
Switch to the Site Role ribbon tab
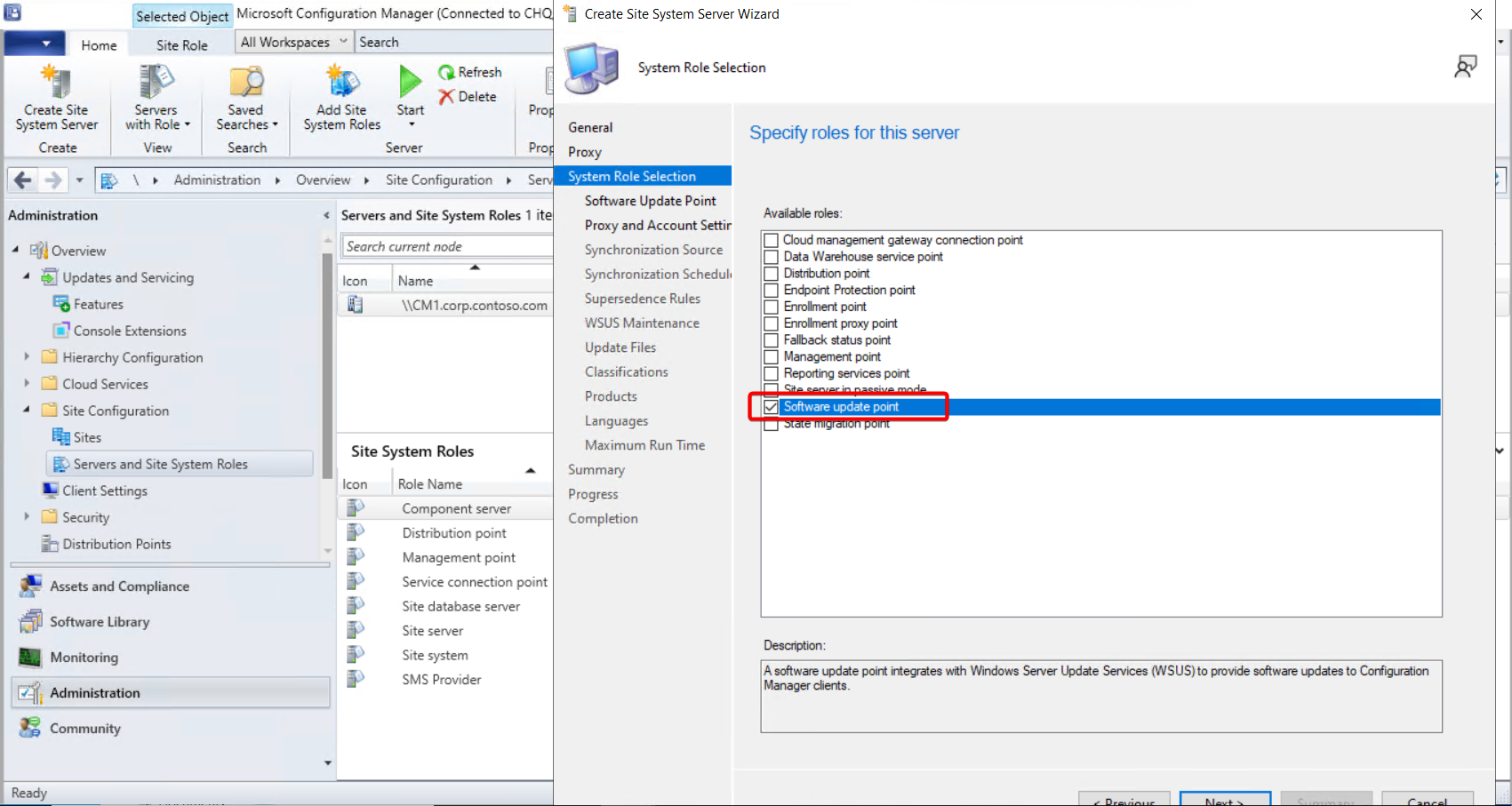182,45
